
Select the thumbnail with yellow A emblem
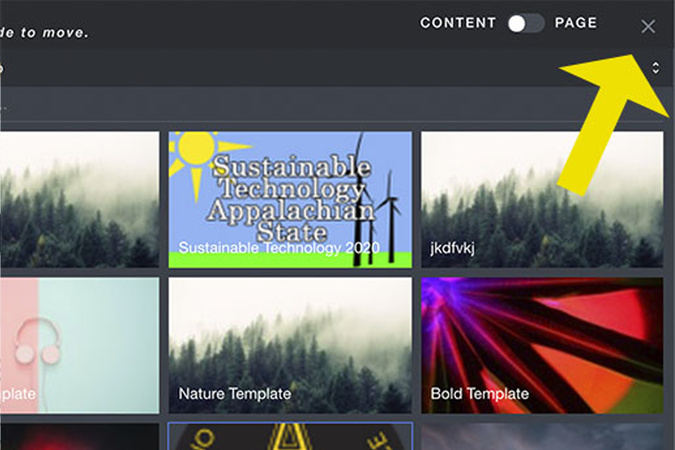click(x=290, y=436)
